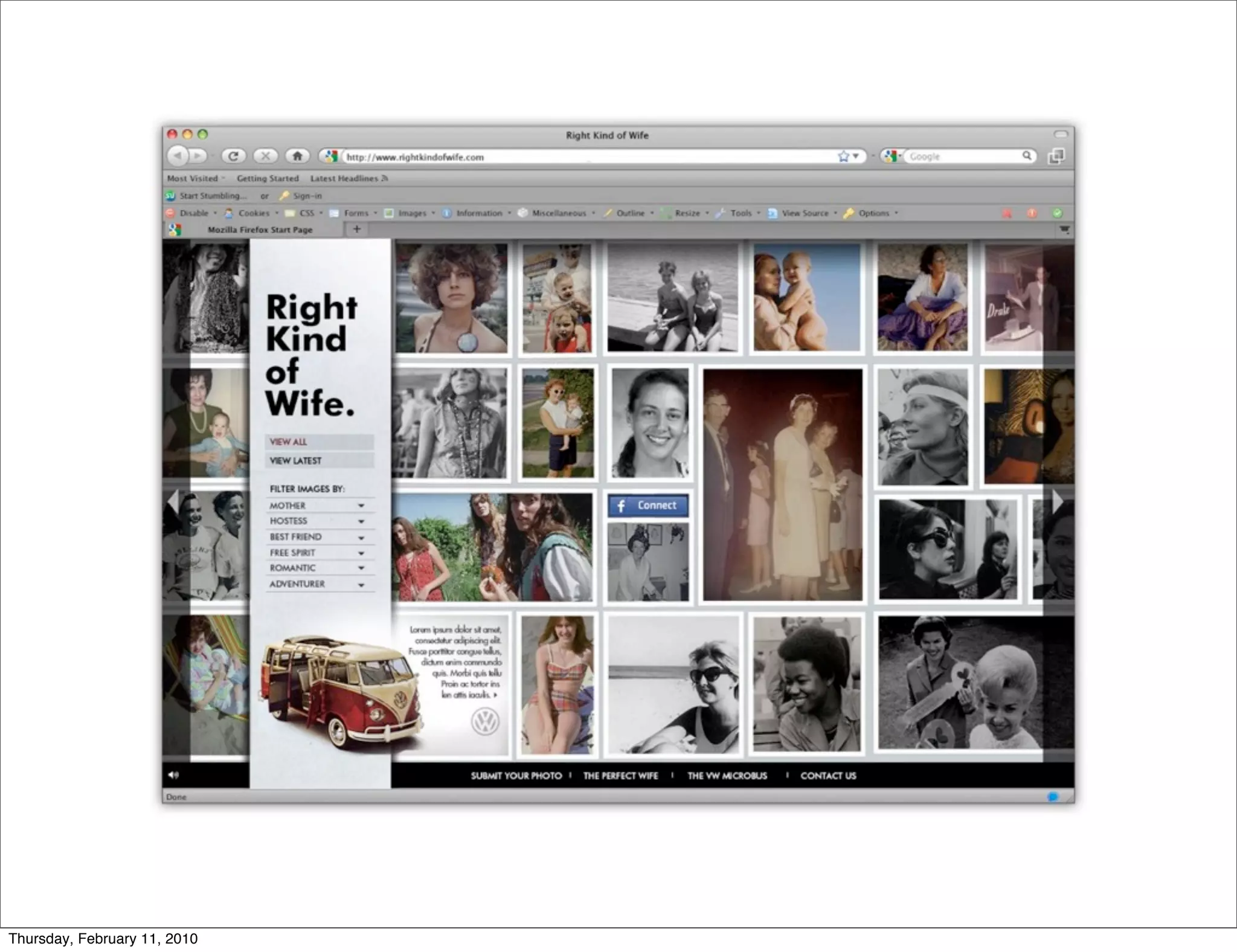Expand the FREE SPIRIT filter dropdown
This screenshot has width=1237, height=952.
coord(361,553)
